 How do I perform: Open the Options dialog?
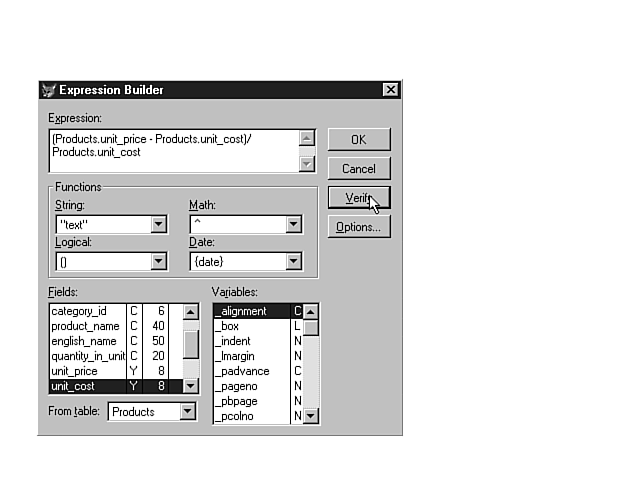pos(358,227)
